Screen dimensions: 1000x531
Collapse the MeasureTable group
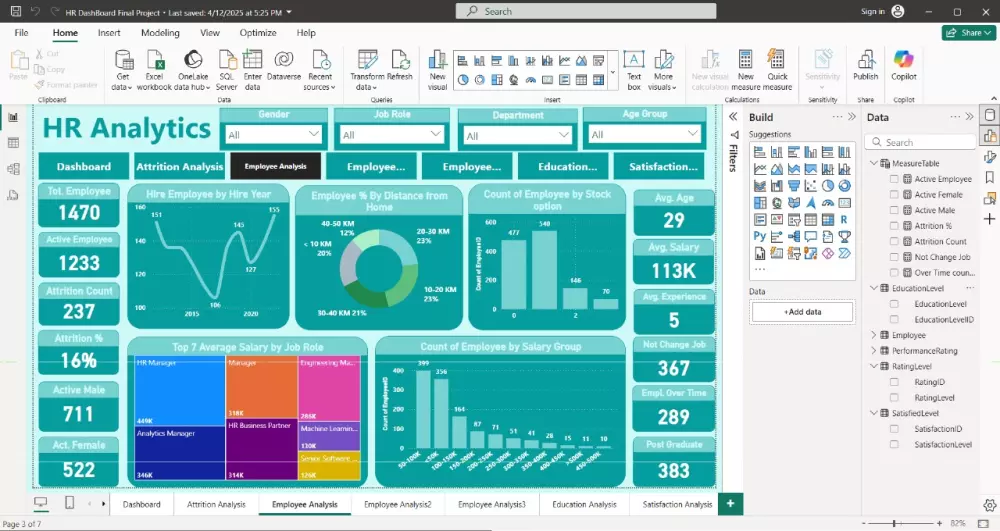(x=874, y=163)
